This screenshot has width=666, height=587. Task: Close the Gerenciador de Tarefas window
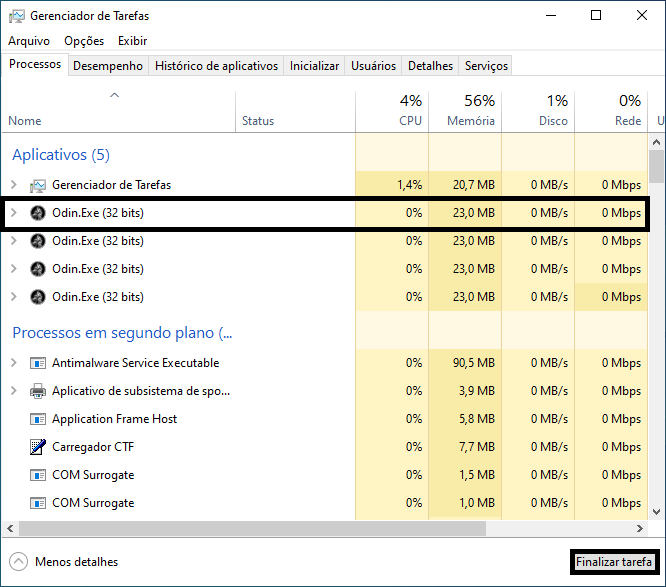[x=642, y=15]
